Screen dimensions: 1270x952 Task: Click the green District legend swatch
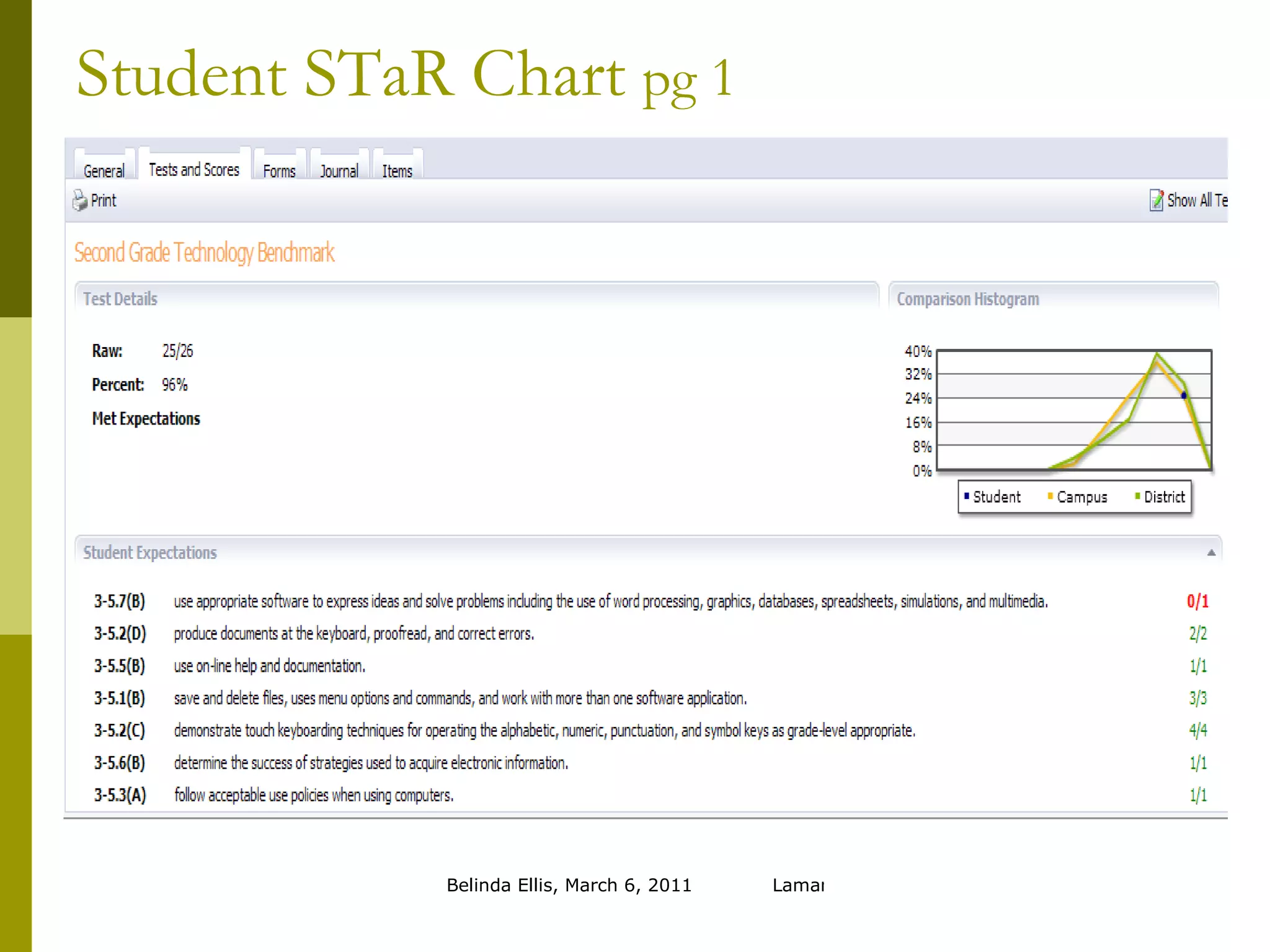click(x=1137, y=496)
